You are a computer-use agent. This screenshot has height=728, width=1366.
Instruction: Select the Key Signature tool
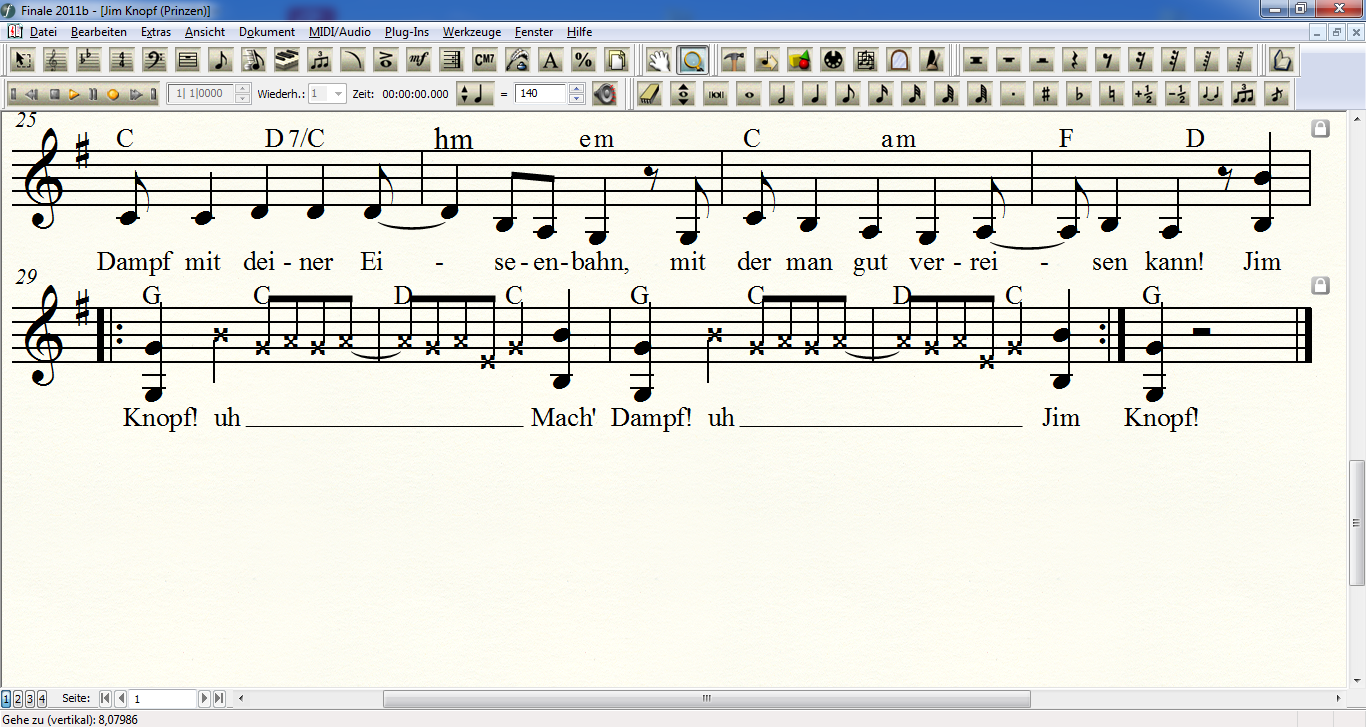[x=88, y=60]
